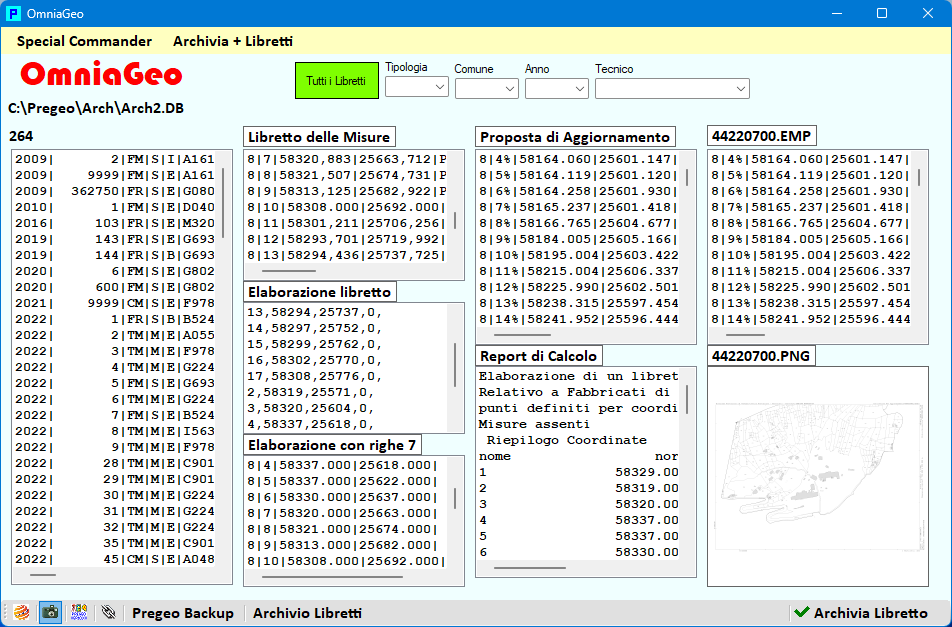Viewport: 952px width, 627px height.
Task: Click line 8|12%|58225.990 in 44220700.EMP panel
Action: 811,287
